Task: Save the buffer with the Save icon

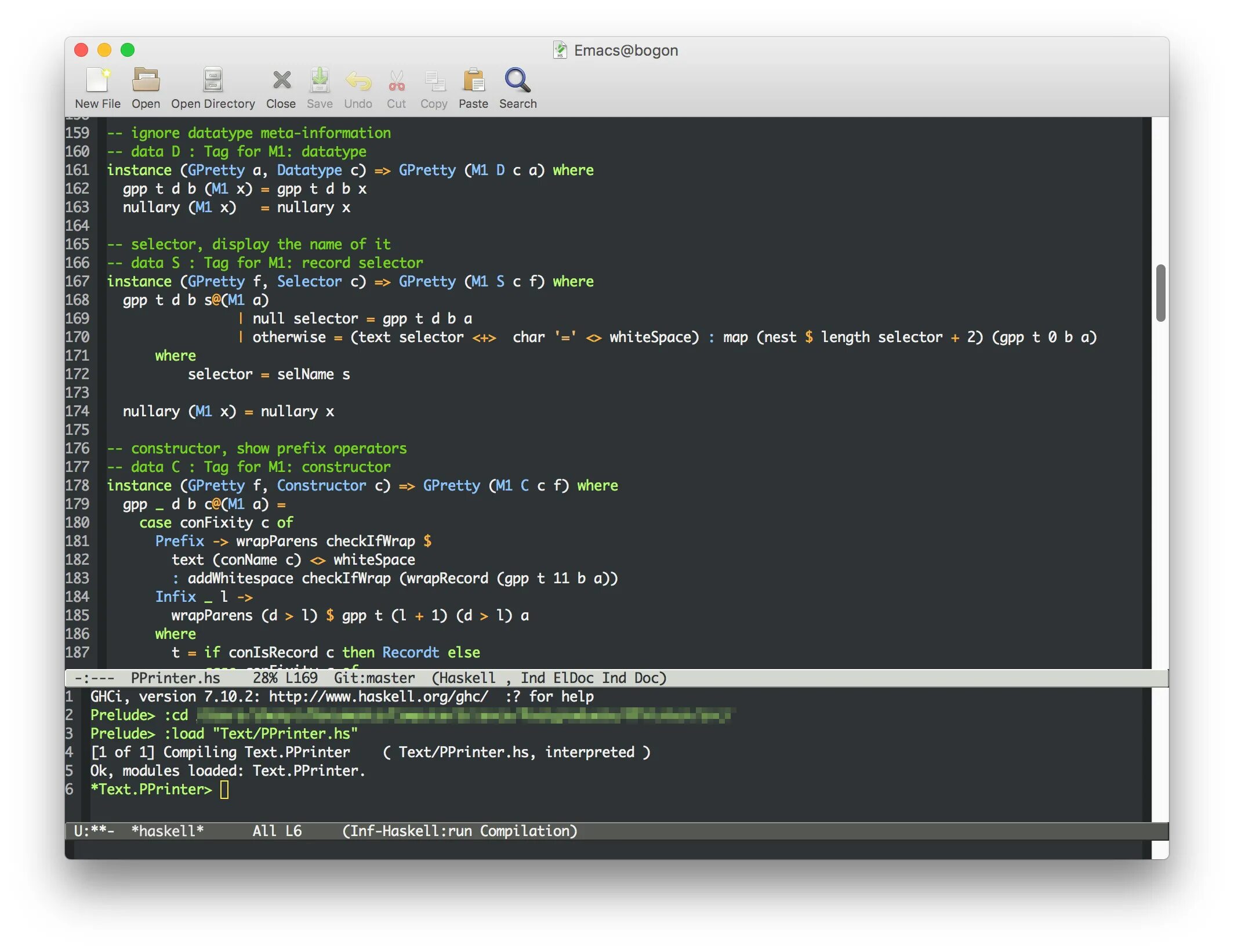Action: click(320, 81)
